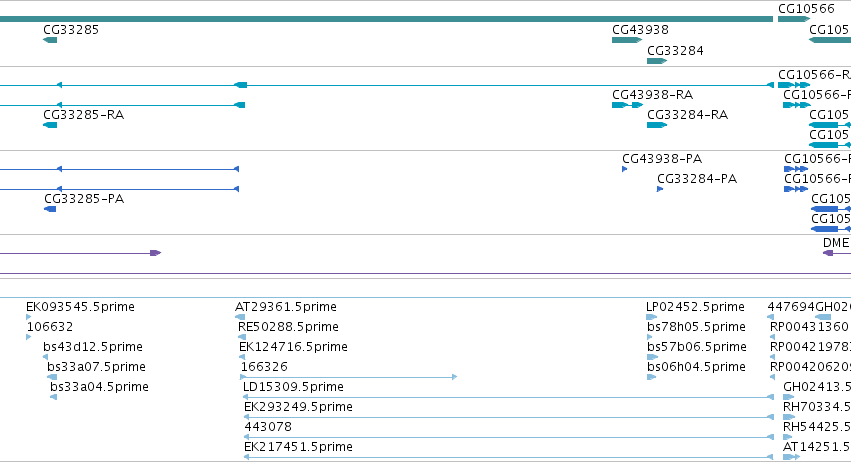Click the CG33285-RA transcript label
Viewport: 851px width, 462px height.
click(84, 115)
